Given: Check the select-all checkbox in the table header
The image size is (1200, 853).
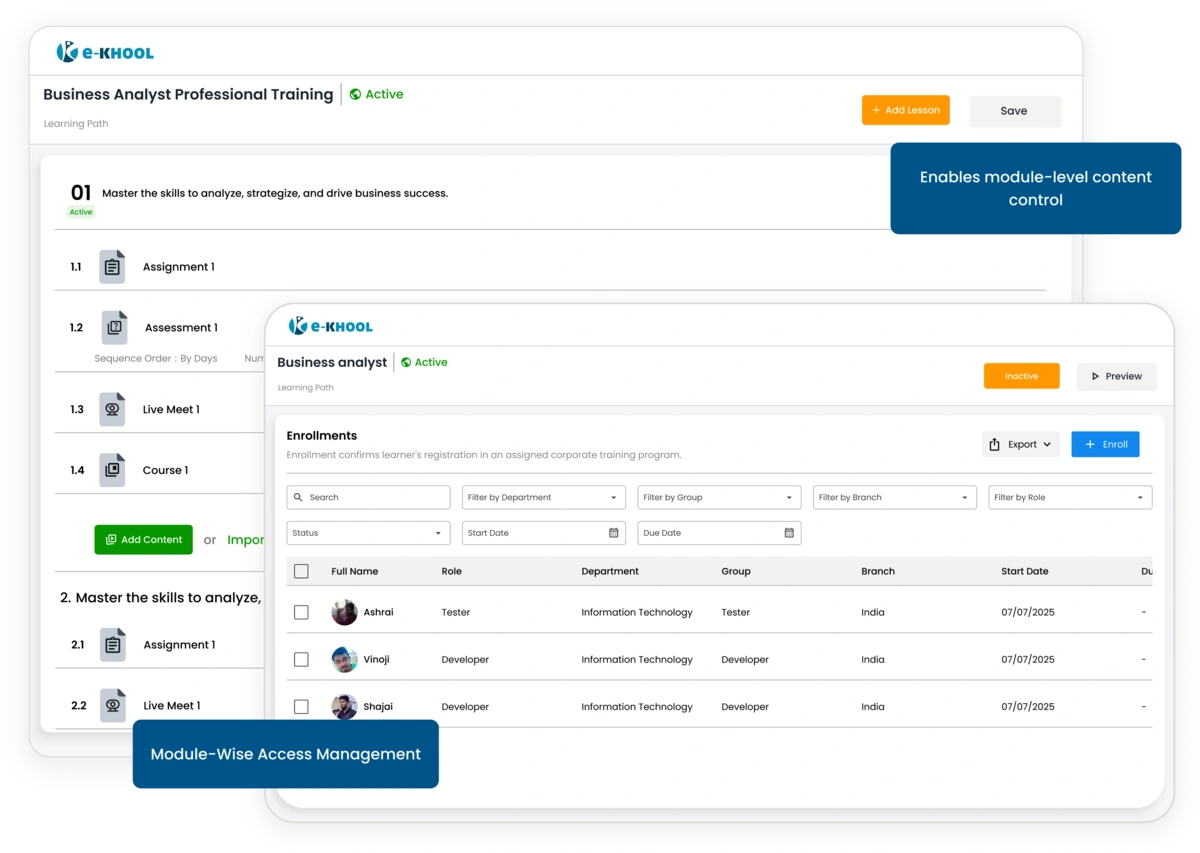Looking at the screenshot, I should tap(301, 570).
